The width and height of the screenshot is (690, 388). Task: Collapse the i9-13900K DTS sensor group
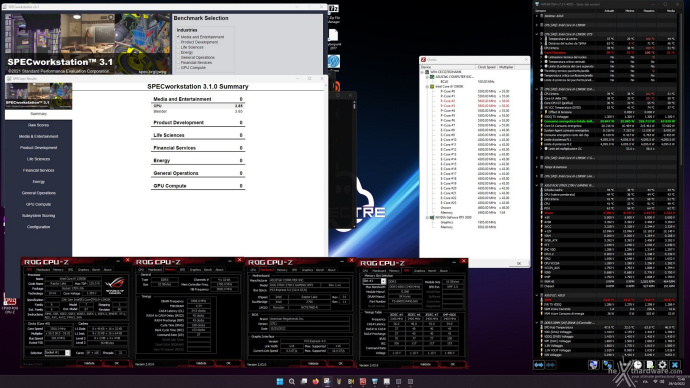pyautogui.click(x=537, y=34)
